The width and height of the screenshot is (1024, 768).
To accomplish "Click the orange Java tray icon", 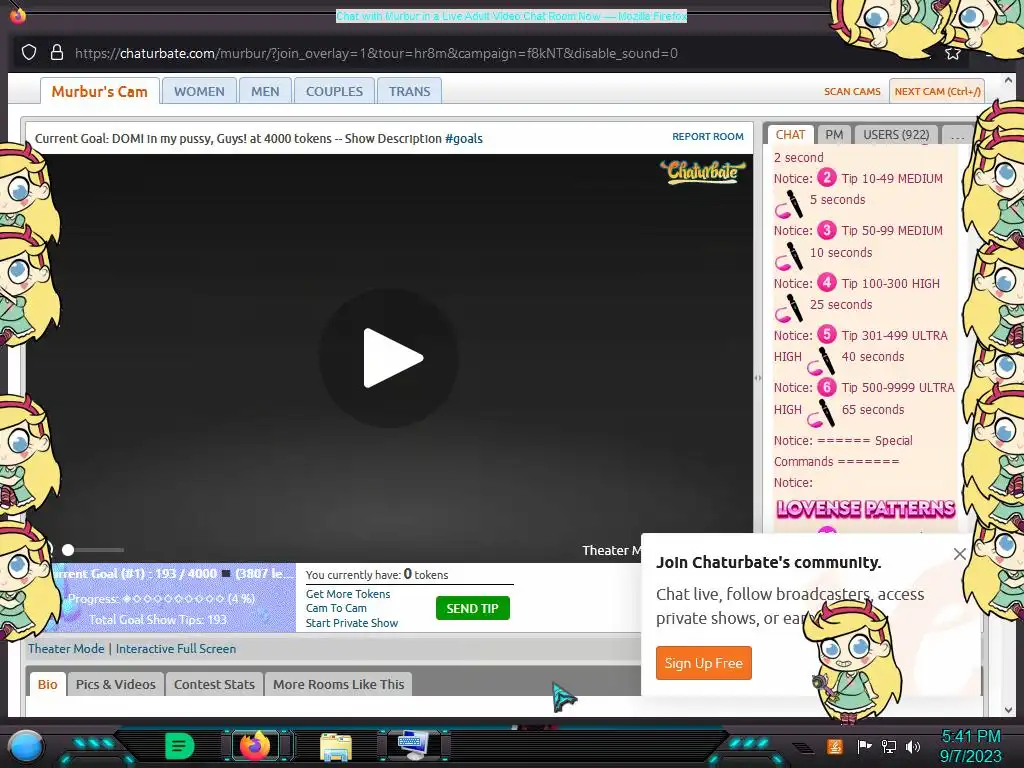I will pyautogui.click(x=834, y=746).
